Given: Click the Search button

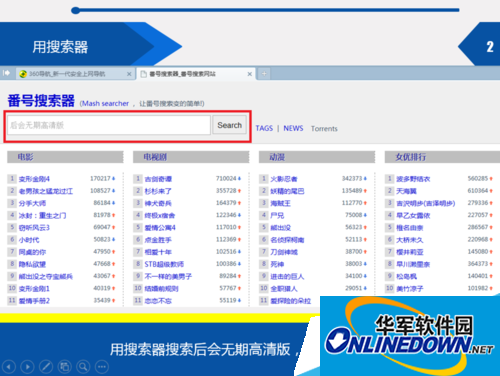Looking at the screenshot, I should point(229,125).
